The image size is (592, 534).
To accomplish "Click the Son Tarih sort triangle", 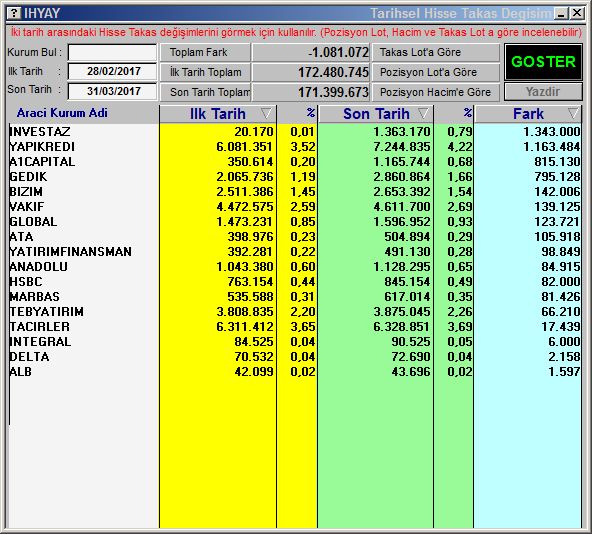I will coord(423,113).
